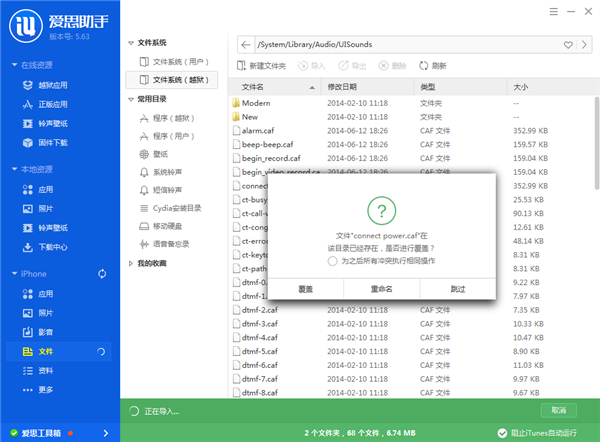Image resolution: width=600 pixels, height=442 pixels.
Task: Open 程序（越狱） directory
Action: click(167, 118)
